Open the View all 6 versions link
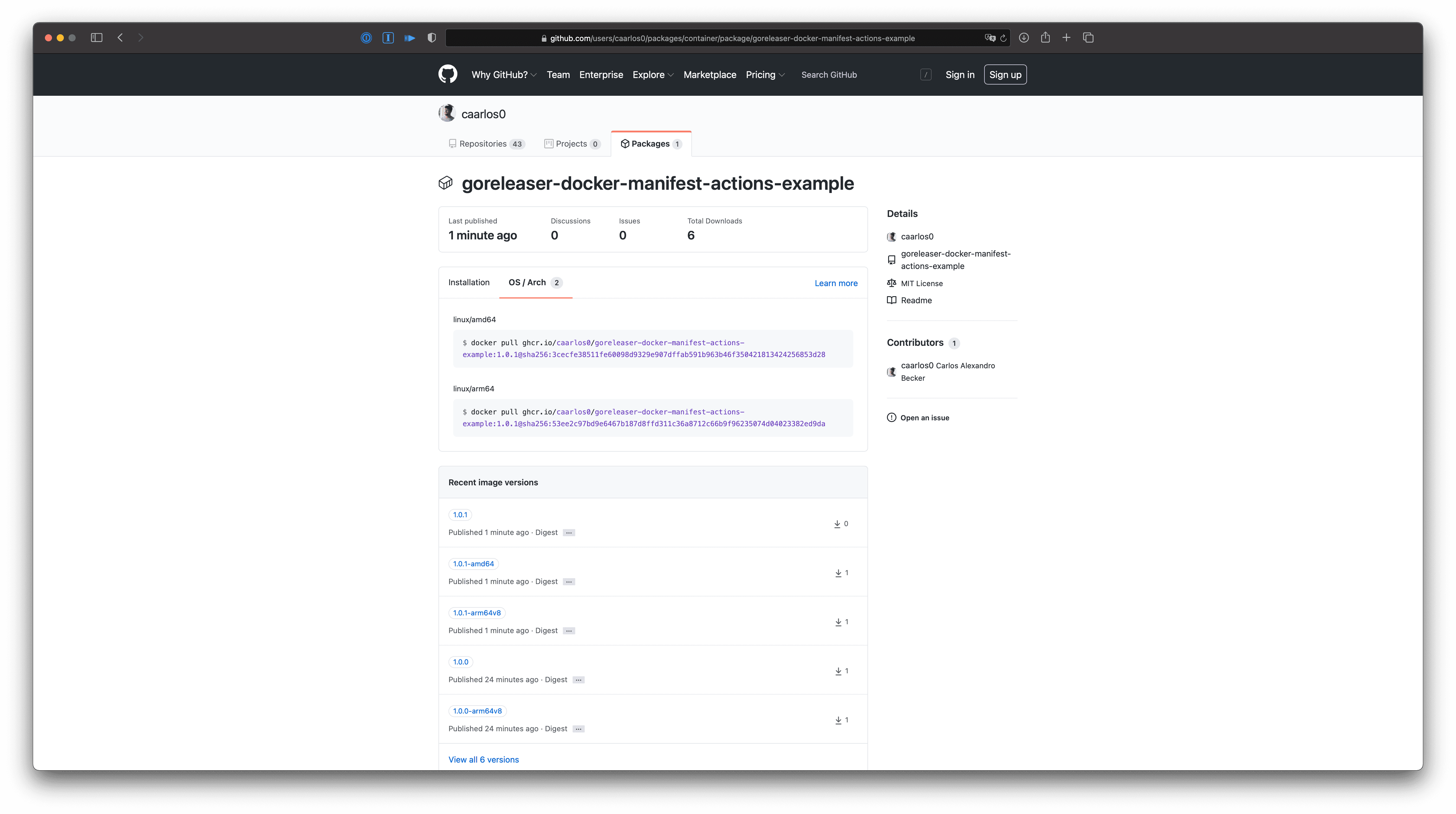Screen dimensions: 1456x814 click(483, 759)
